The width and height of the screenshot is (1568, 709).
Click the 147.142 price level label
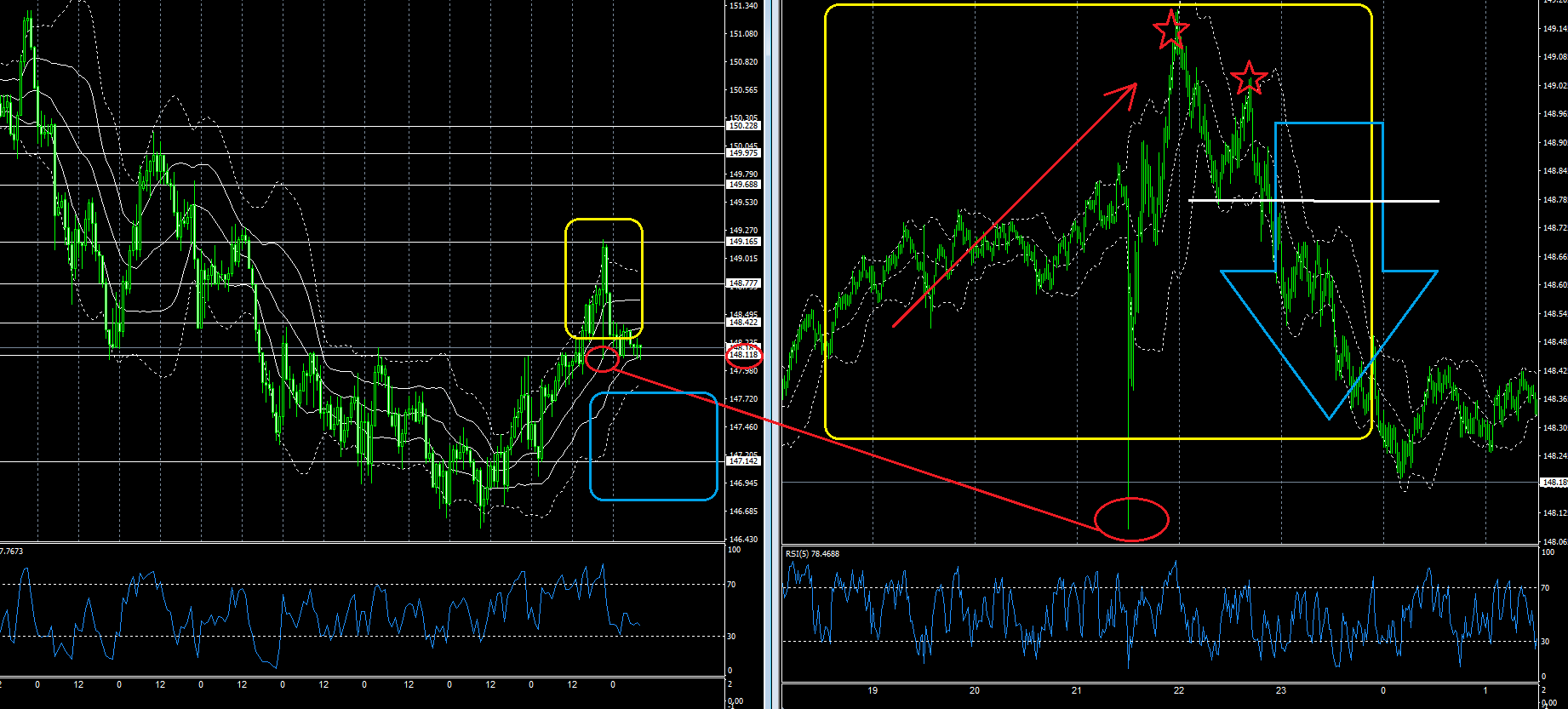pos(743,461)
